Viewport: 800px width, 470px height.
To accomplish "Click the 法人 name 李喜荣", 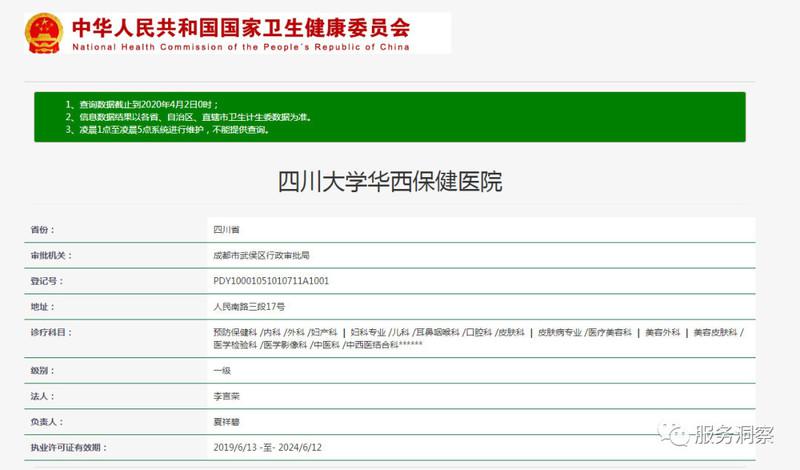I will click(x=227, y=397).
